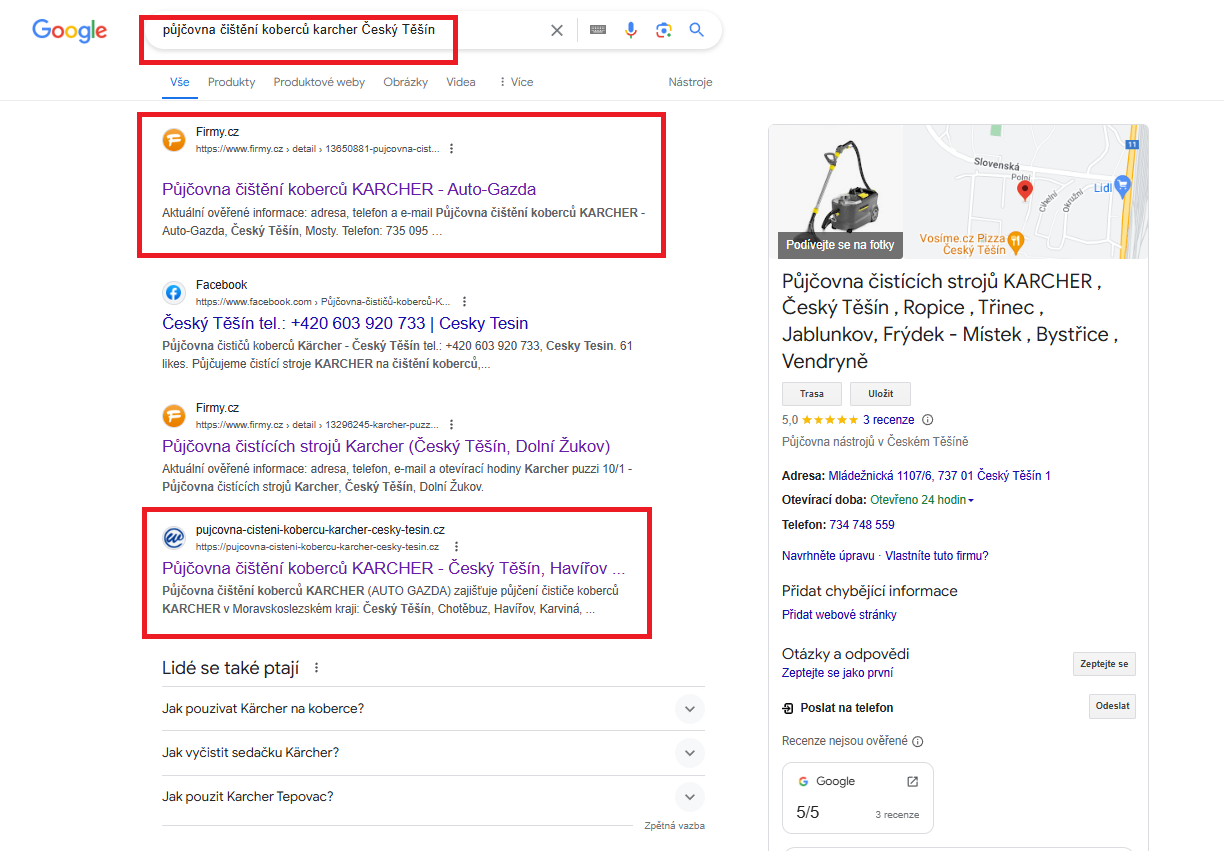
Task: Click info icon next to 3 recenze
Action: [927, 420]
